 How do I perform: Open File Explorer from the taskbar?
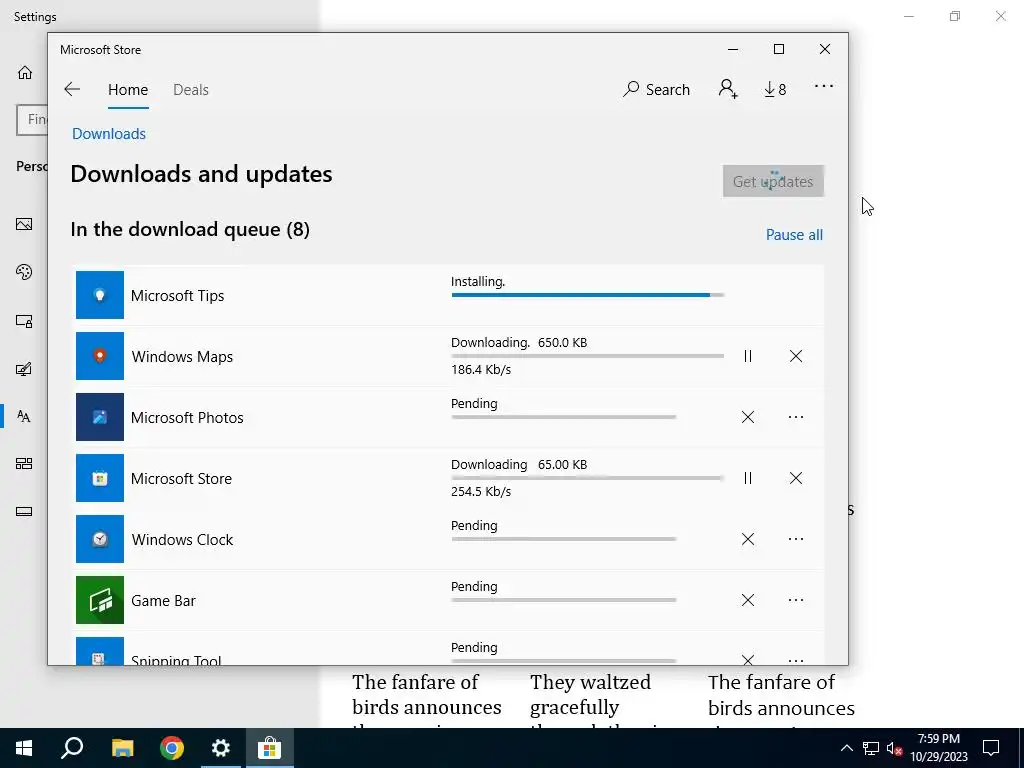(122, 748)
